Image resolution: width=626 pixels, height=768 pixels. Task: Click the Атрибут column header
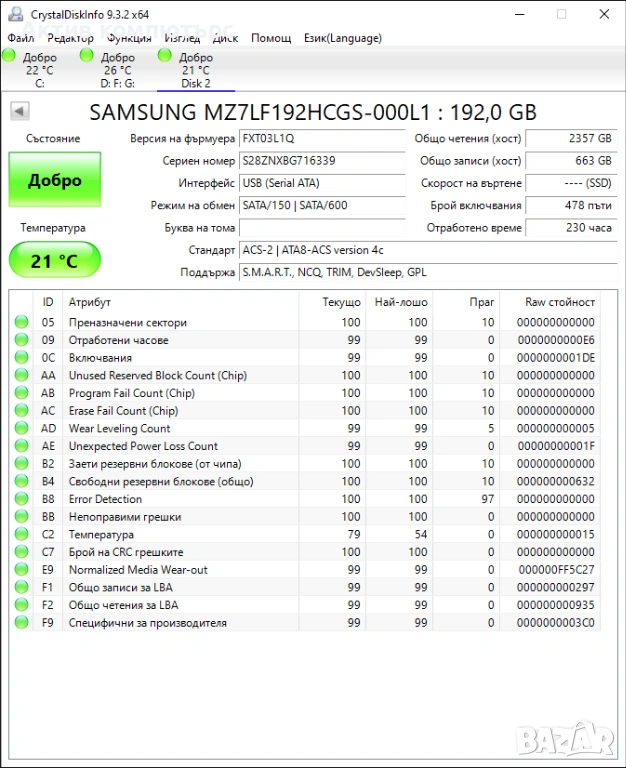pyautogui.click(x=90, y=302)
